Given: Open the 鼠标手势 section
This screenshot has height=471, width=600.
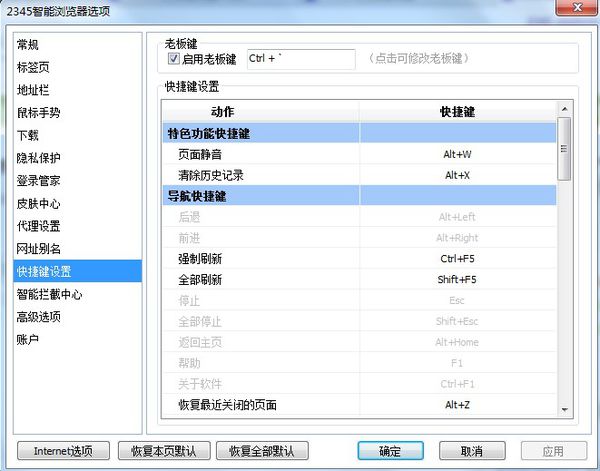Looking at the screenshot, I should [x=77, y=112].
